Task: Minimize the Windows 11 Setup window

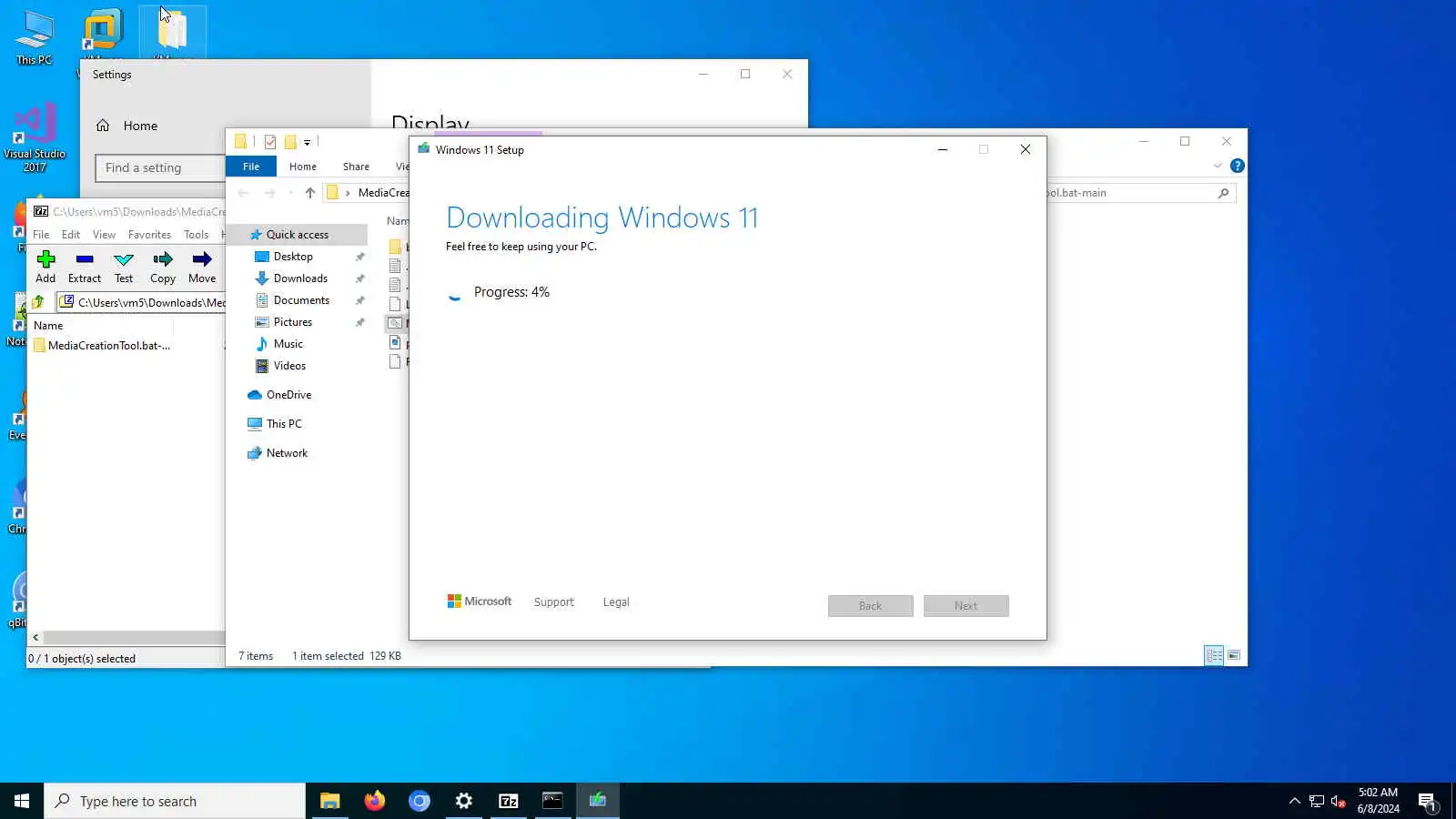Action: click(x=943, y=150)
